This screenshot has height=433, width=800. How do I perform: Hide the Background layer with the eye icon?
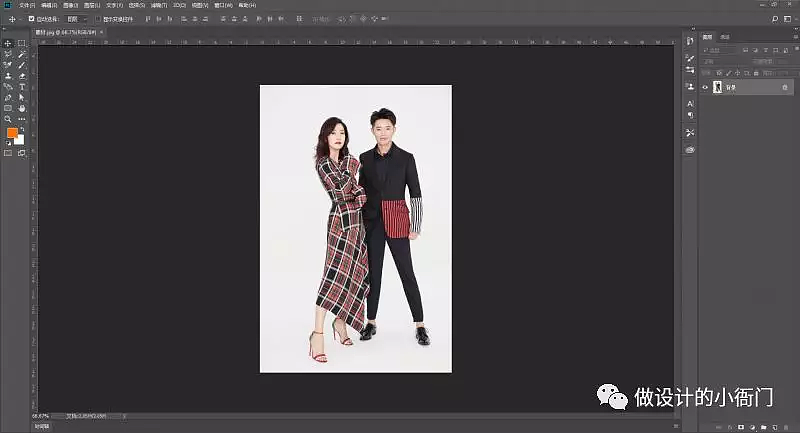click(x=705, y=87)
